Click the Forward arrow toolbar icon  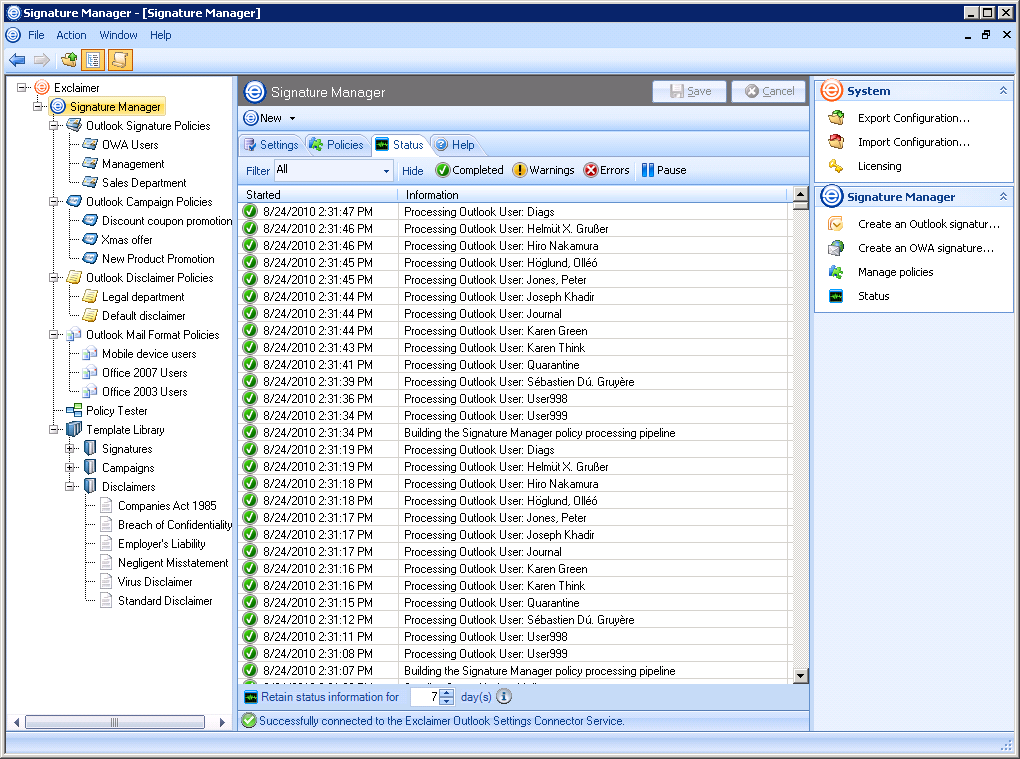[42, 60]
